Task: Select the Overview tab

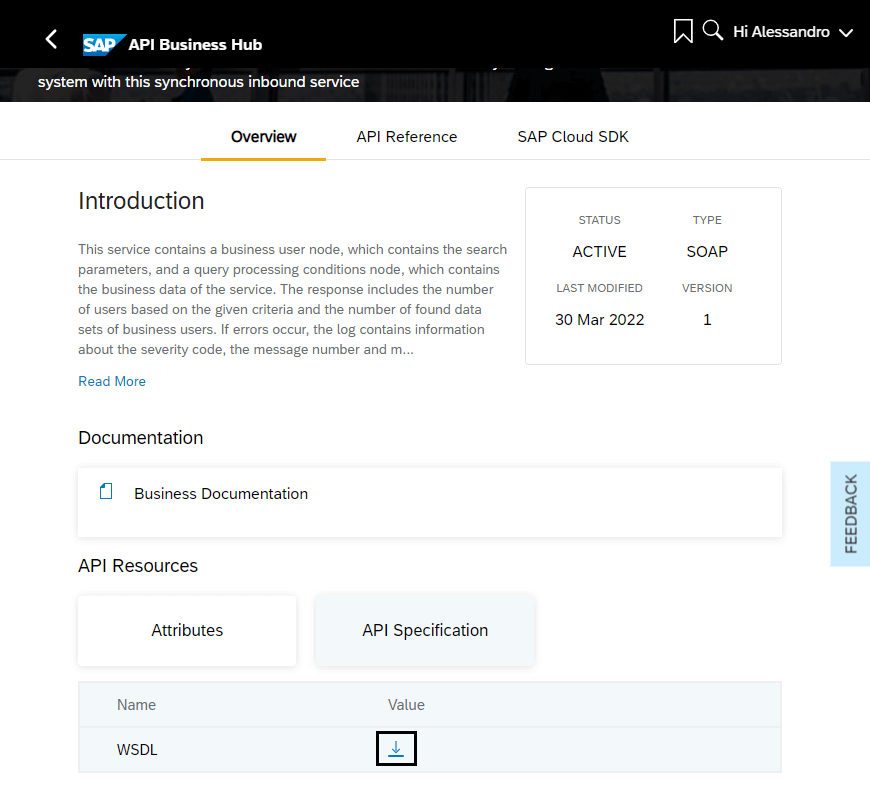Action: 264,137
